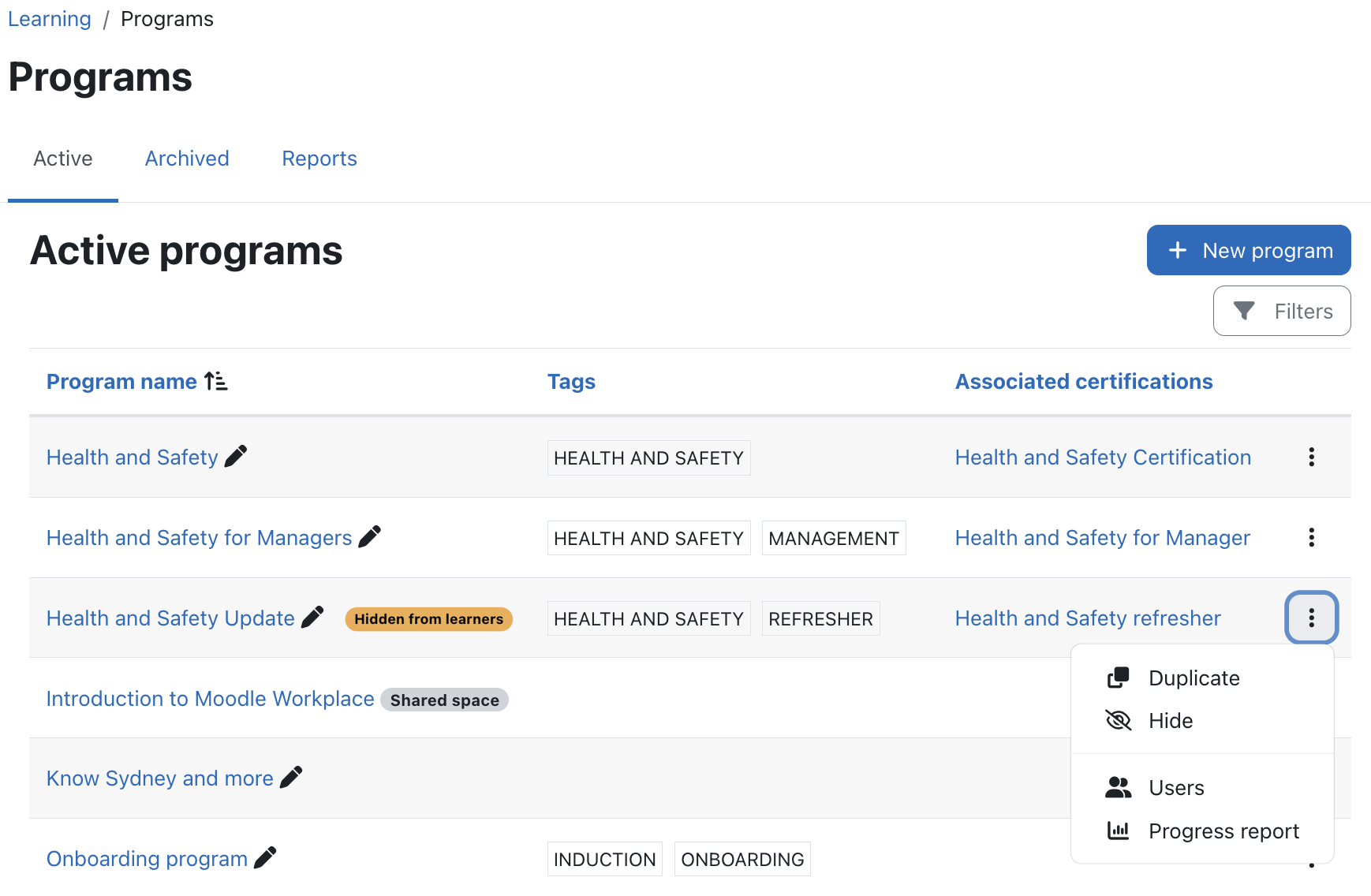Viewport: 1371px width, 896px height.
Task: Click pencil icon beside Health and Safety Update
Action: pos(312,618)
